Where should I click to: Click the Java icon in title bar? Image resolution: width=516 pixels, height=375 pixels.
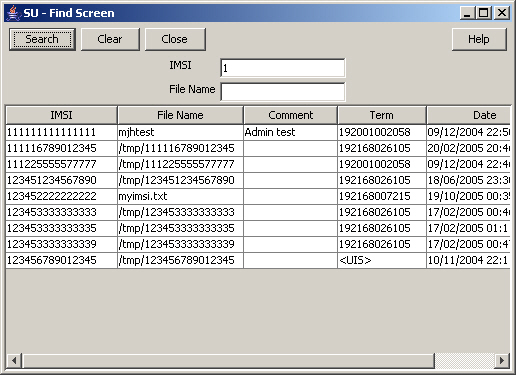13,13
